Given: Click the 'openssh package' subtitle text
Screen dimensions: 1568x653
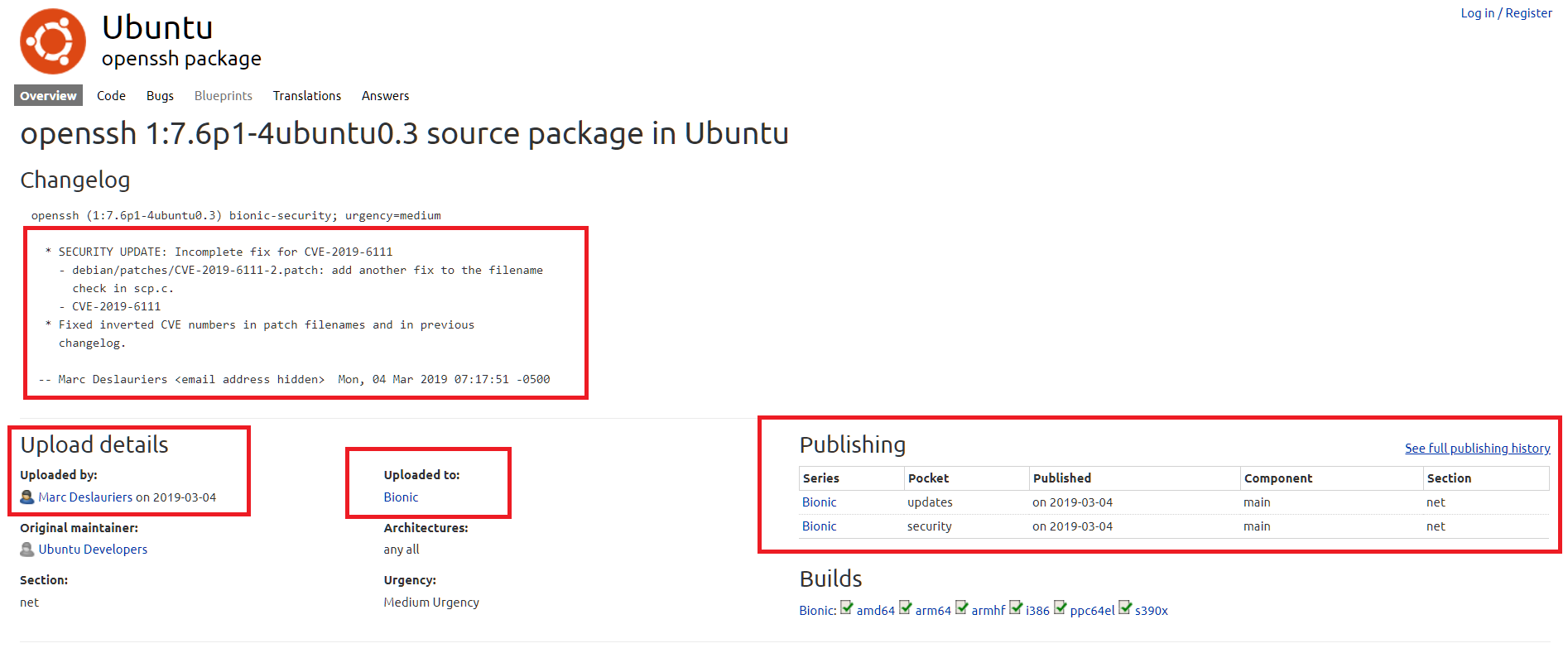Looking at the screenshot, I should (x=181, y=59).
